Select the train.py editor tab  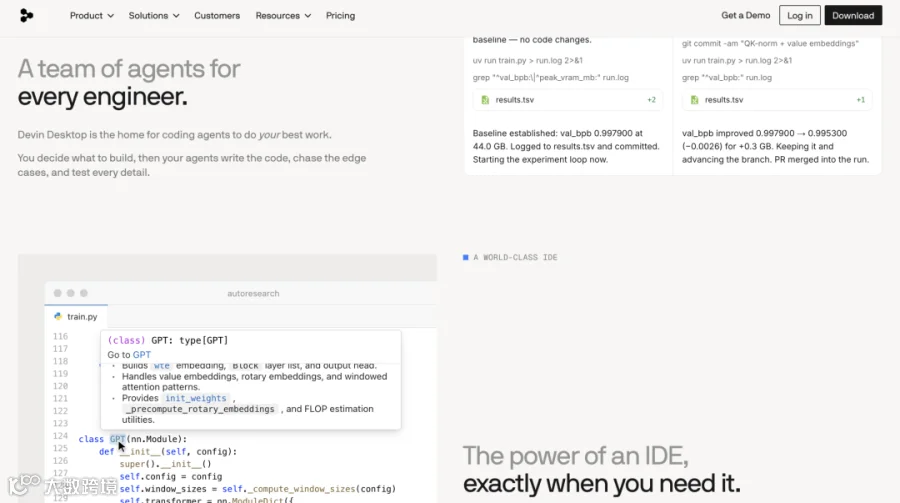(x=76, y=316)
